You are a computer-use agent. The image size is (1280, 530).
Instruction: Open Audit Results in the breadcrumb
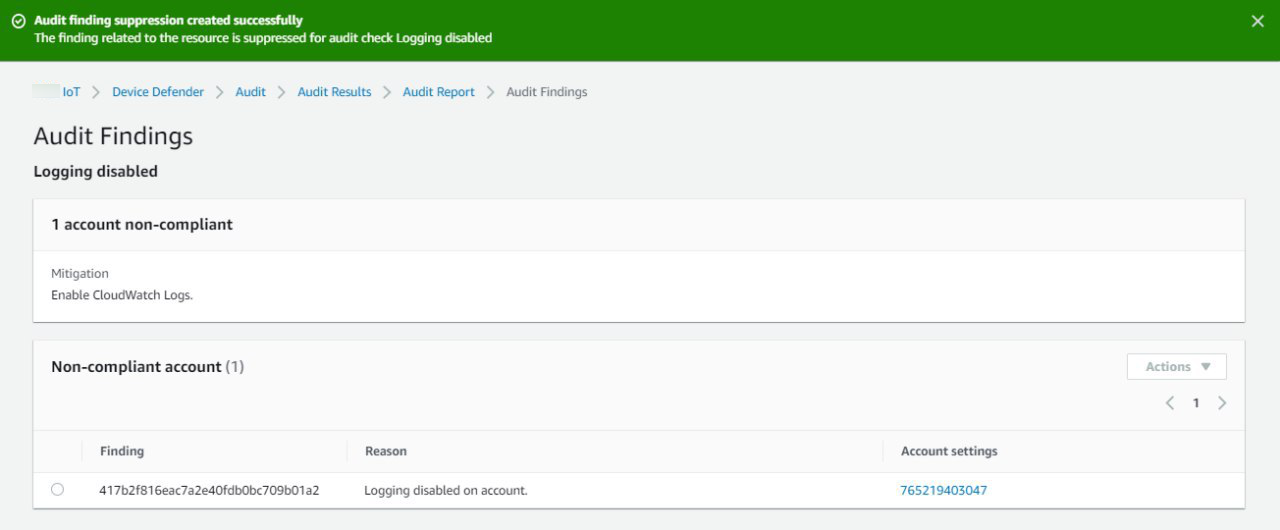334,92
